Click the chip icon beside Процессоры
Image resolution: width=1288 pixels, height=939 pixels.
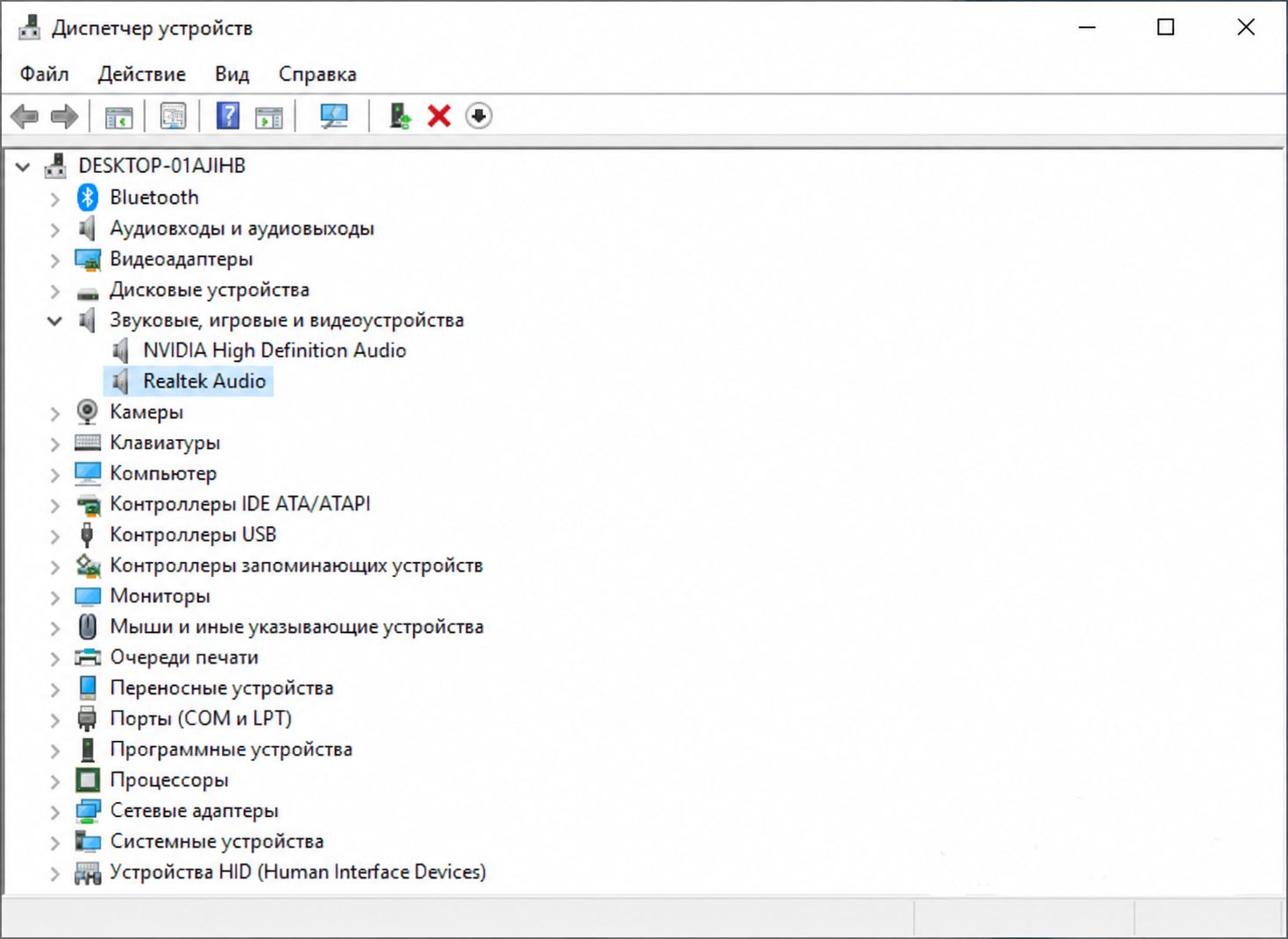point(88,779)
